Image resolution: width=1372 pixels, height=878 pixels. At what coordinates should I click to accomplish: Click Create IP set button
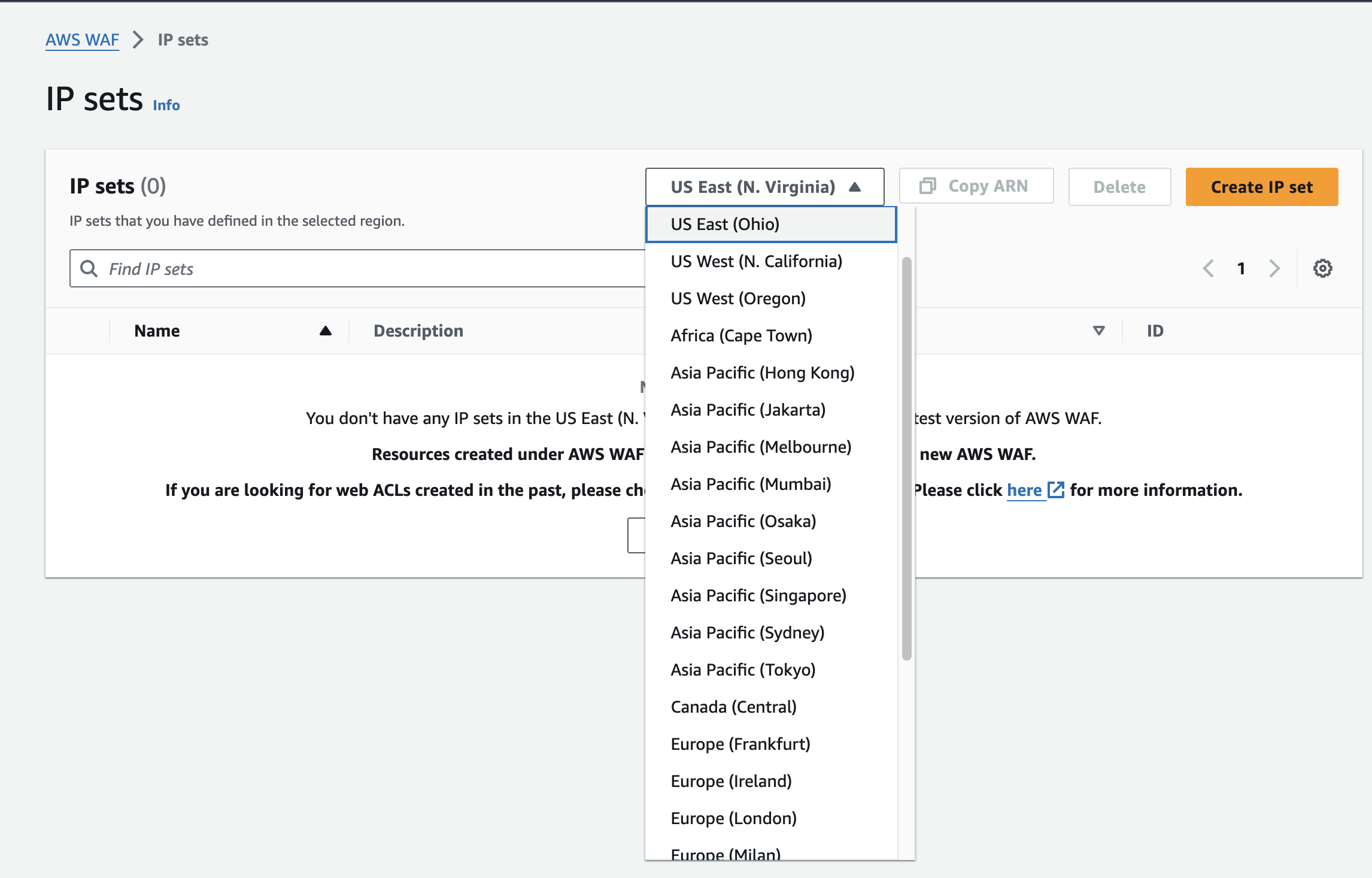coord(1261,187)
